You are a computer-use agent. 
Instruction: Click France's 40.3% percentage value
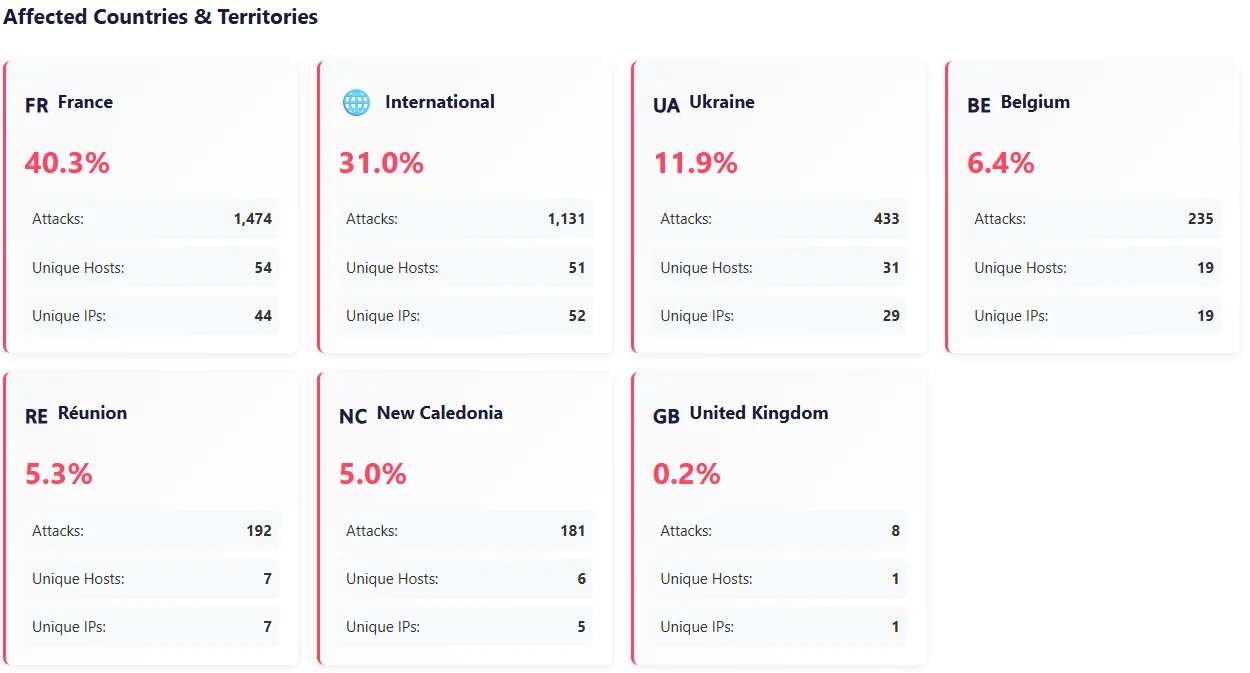coord(67,163)
